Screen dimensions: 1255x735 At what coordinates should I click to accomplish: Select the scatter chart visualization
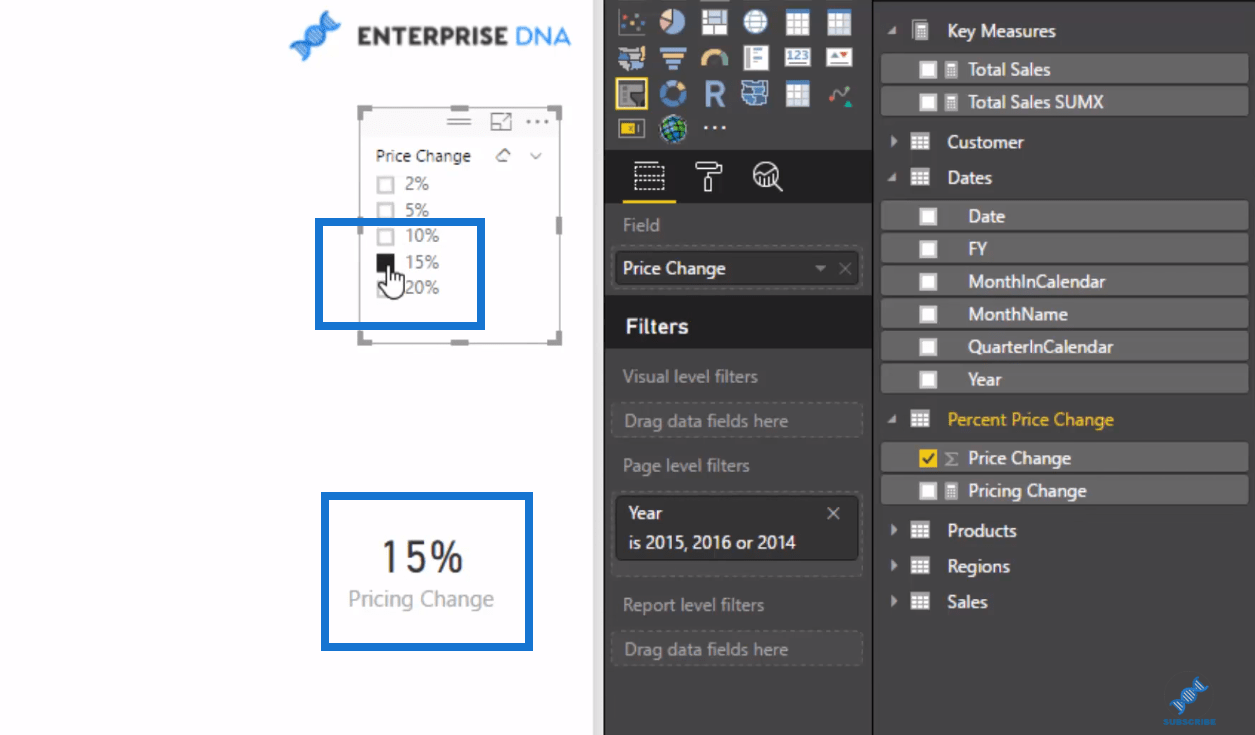point(632,21)
